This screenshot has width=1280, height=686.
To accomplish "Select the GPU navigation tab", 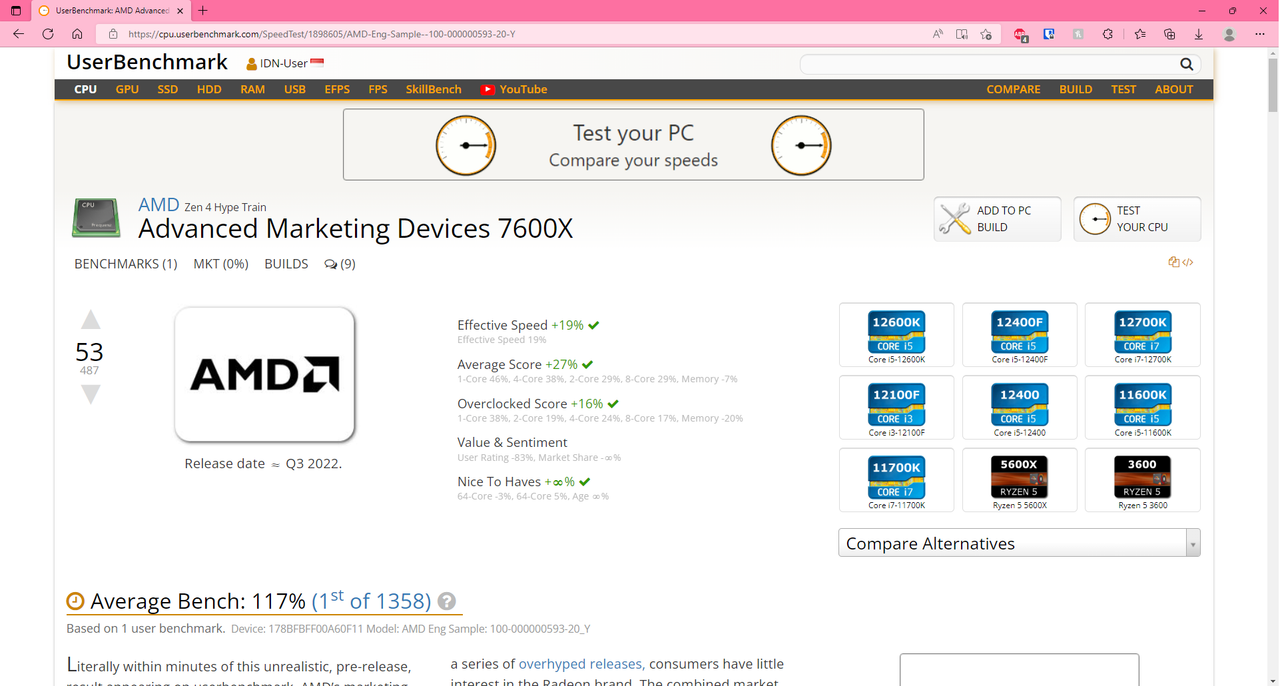I will point(127,89).
